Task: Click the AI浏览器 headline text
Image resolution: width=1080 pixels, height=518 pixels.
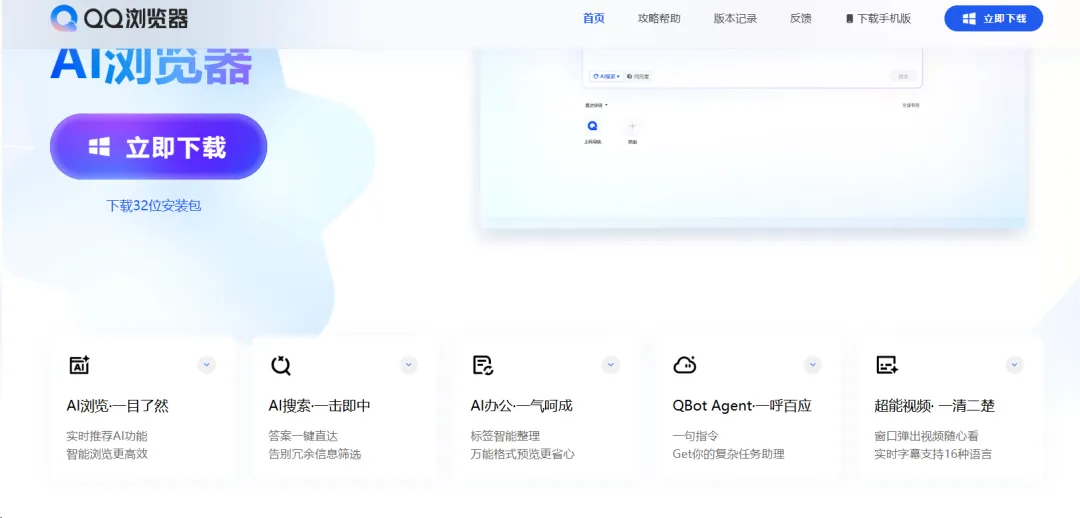Action: [x=152, y=68]
